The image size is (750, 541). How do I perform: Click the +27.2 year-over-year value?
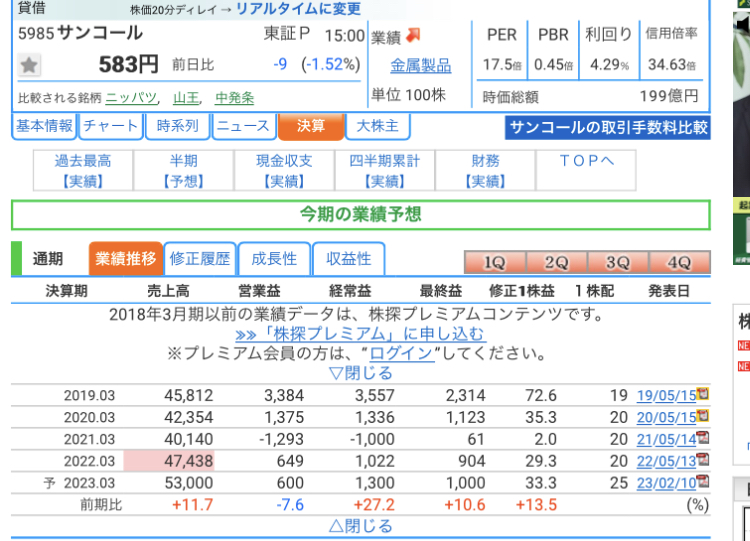[374, 505]
